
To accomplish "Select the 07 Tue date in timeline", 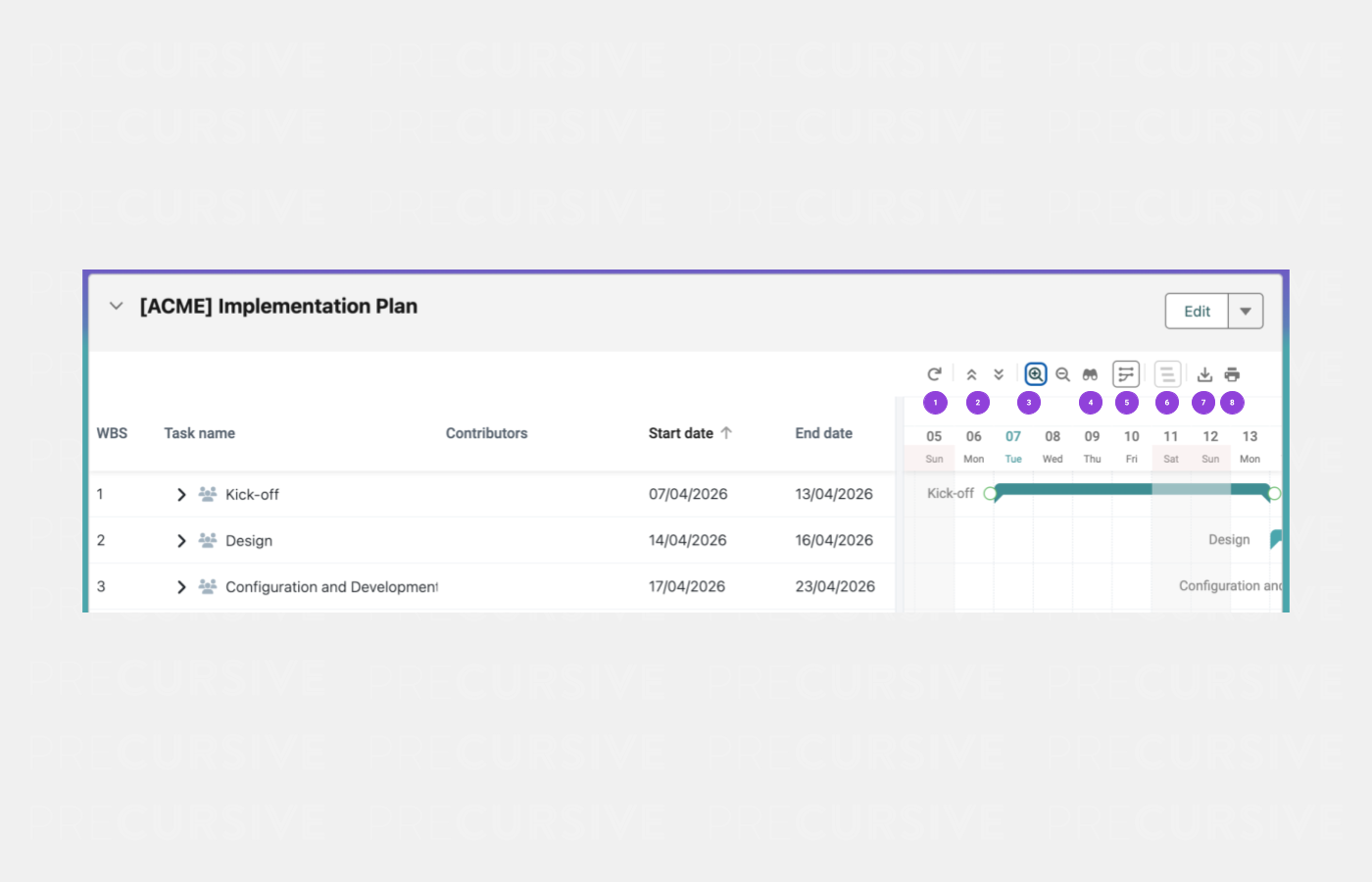I will coord(1013,446).
